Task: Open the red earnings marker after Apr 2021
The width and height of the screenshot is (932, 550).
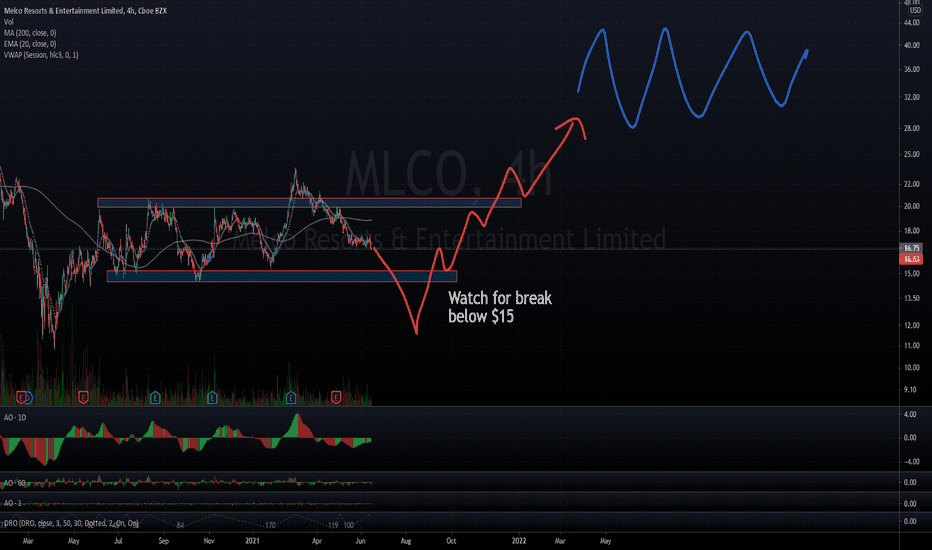Action: [x=336, y=397]
